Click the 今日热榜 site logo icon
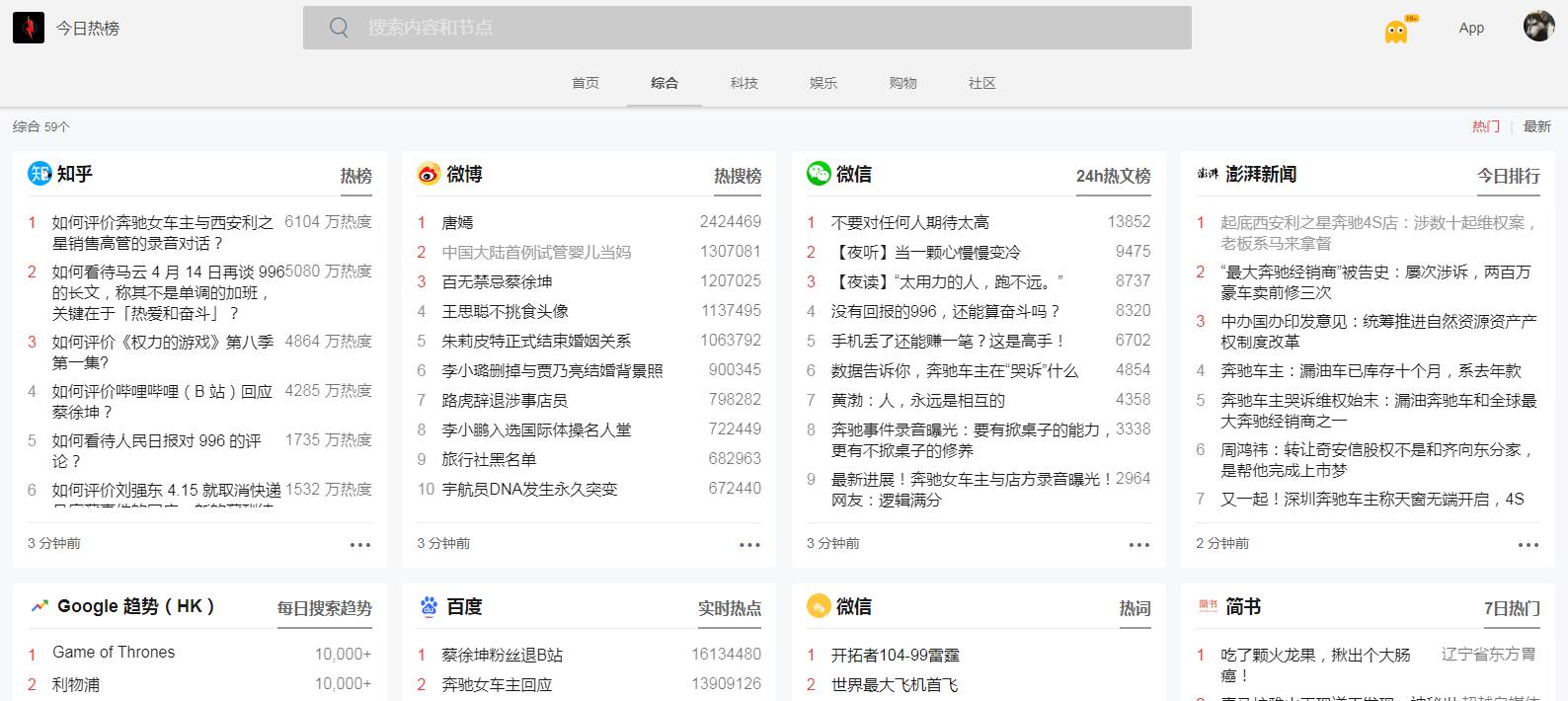Viewport: 1568px width, 701px height. click(29, 28)
